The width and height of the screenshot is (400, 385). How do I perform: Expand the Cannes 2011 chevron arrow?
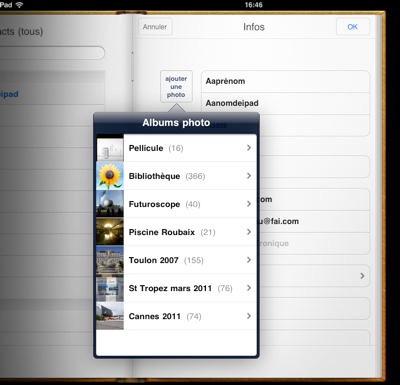[x=249, y=316]
